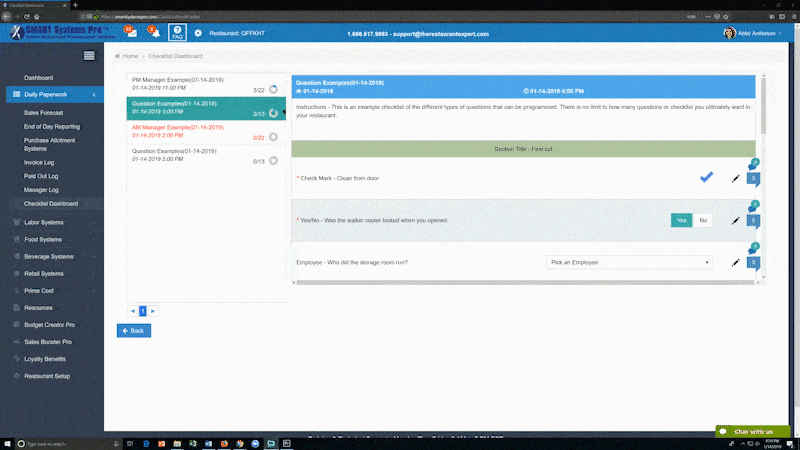Viewport: 800px width, 450px height.
Task: Click the Home breadcrumb link
Action: [x=130, y=56]
